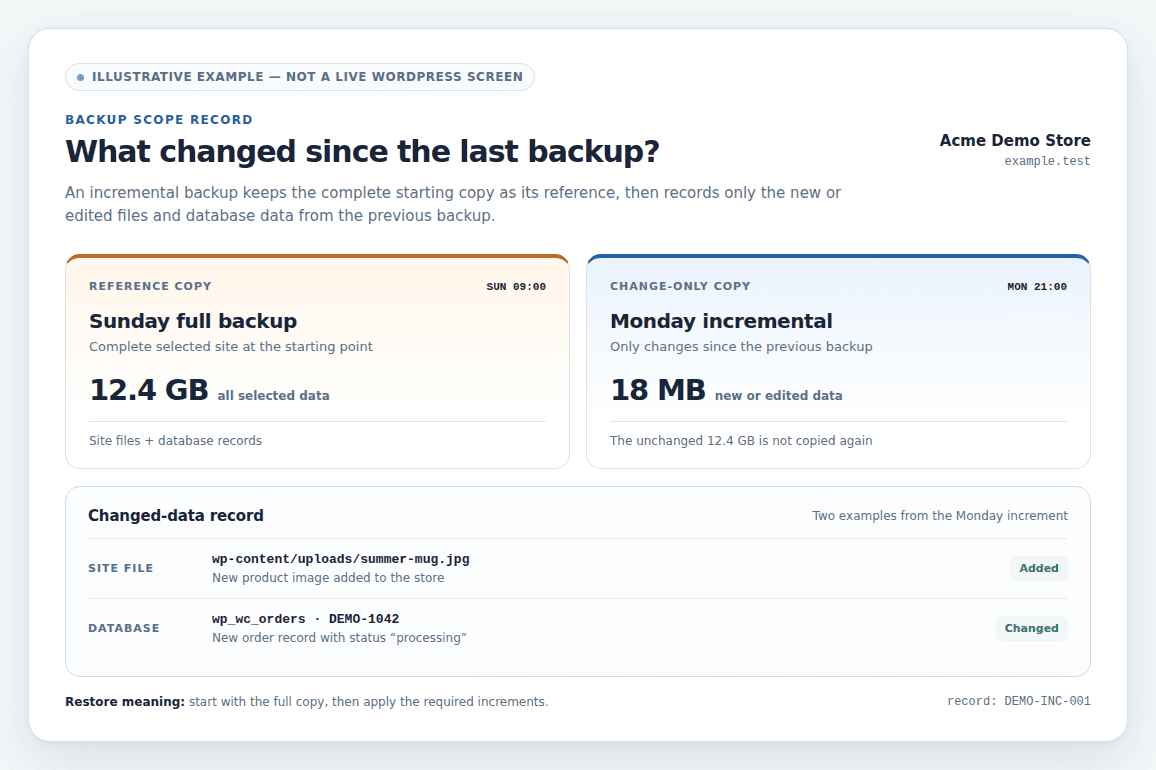Image resolution: width=1156 pixels, height=770 pixels.
Task: Click the heading 'What changed since the last backup?'
Action: click(362, 151)
